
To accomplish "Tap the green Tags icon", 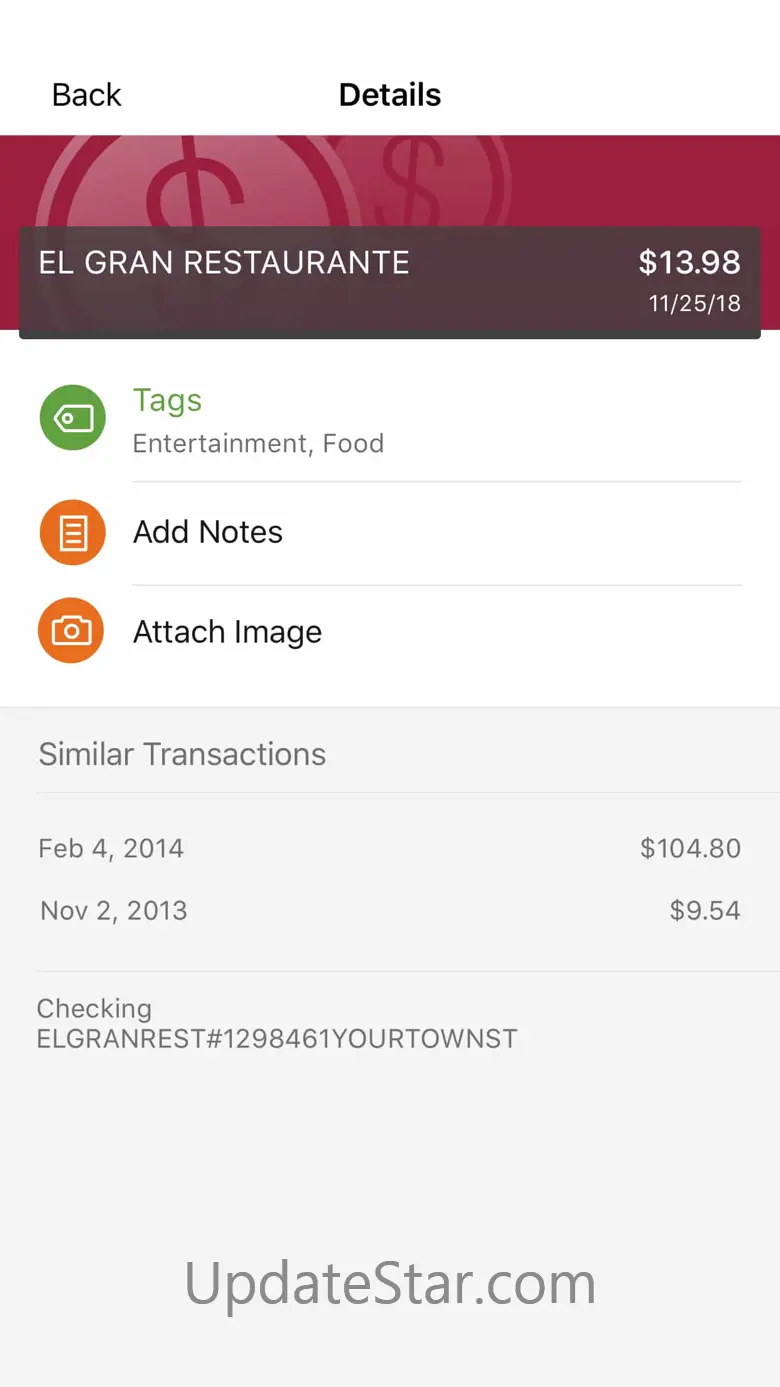I will point(72,417).
